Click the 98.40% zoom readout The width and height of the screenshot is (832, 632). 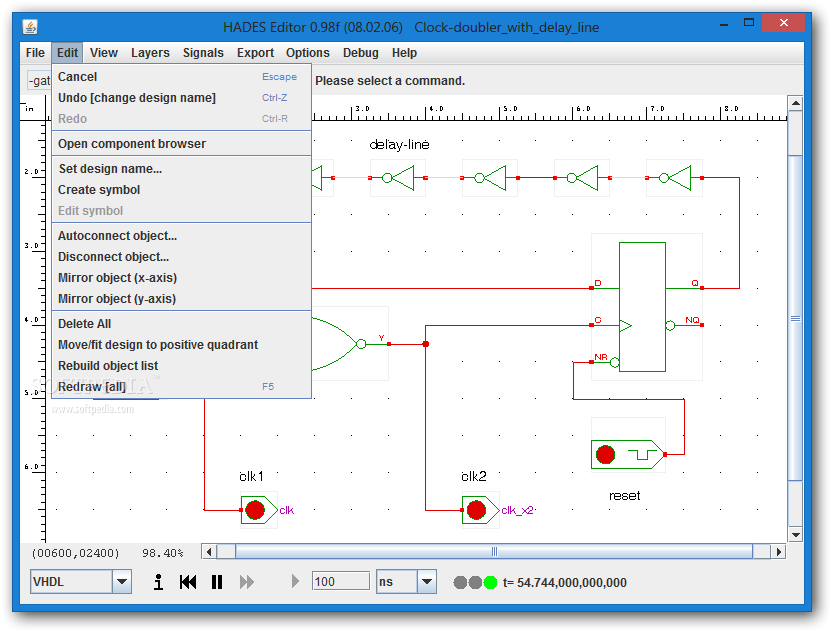coord(162,553)
